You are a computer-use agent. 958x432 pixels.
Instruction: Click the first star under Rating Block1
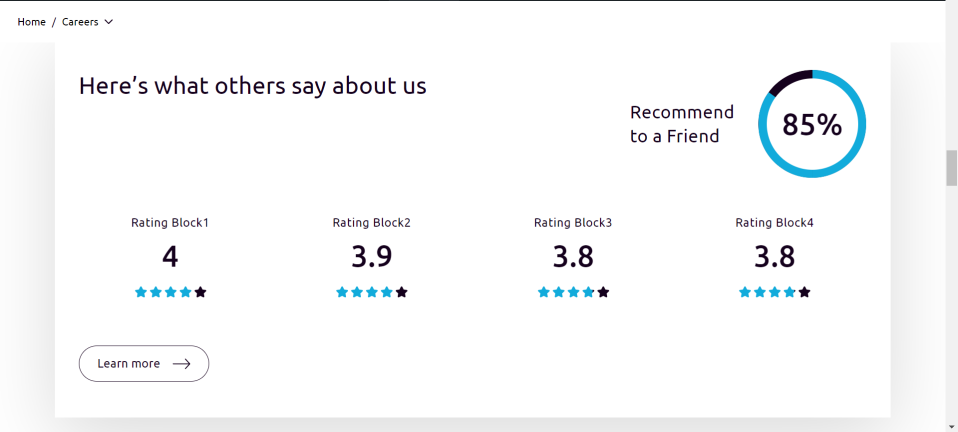(x=141, y=292)
